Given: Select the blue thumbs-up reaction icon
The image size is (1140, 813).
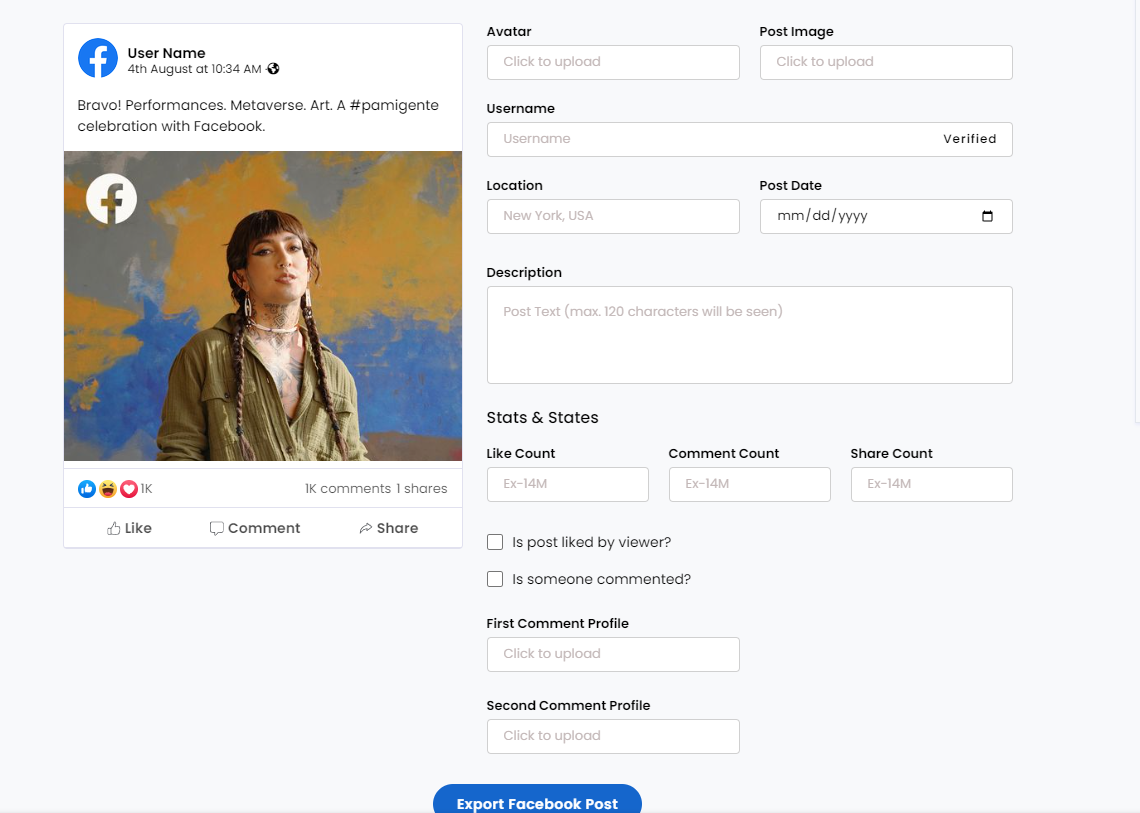Looking at the screenshot, I should 86,489.
